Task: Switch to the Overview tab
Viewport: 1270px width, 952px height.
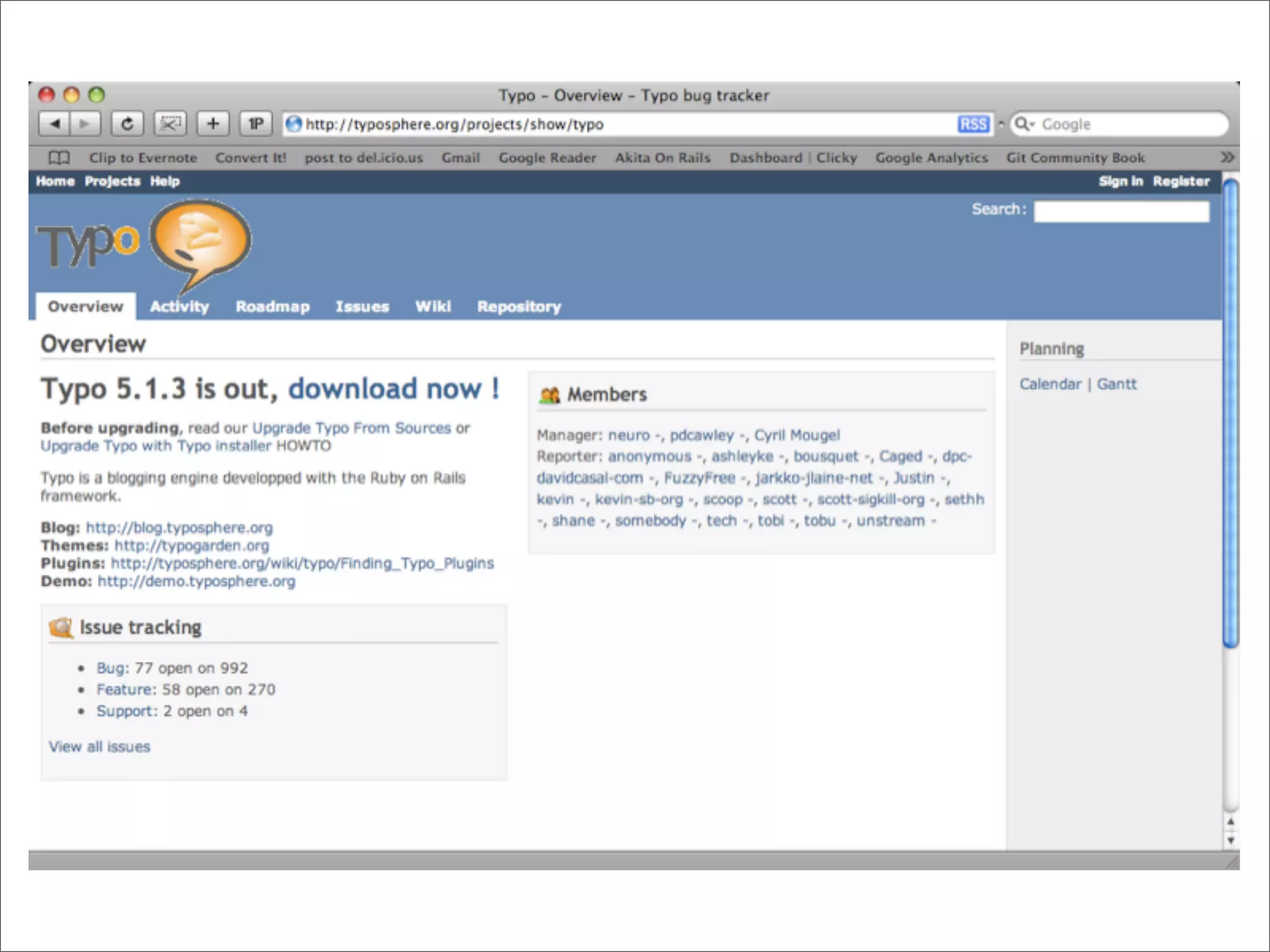Action: [86, 306]
